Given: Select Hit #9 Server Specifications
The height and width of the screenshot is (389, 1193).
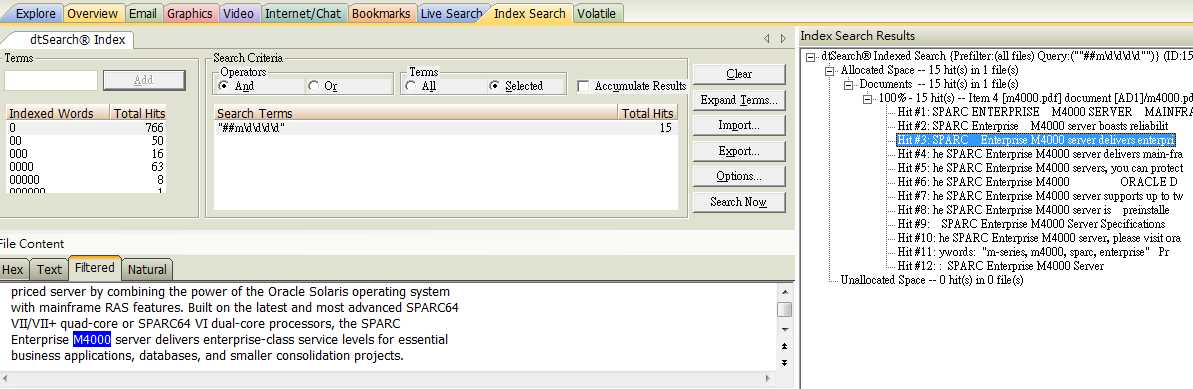Looking at the screenshot, I should click(x=1031, y=224).
